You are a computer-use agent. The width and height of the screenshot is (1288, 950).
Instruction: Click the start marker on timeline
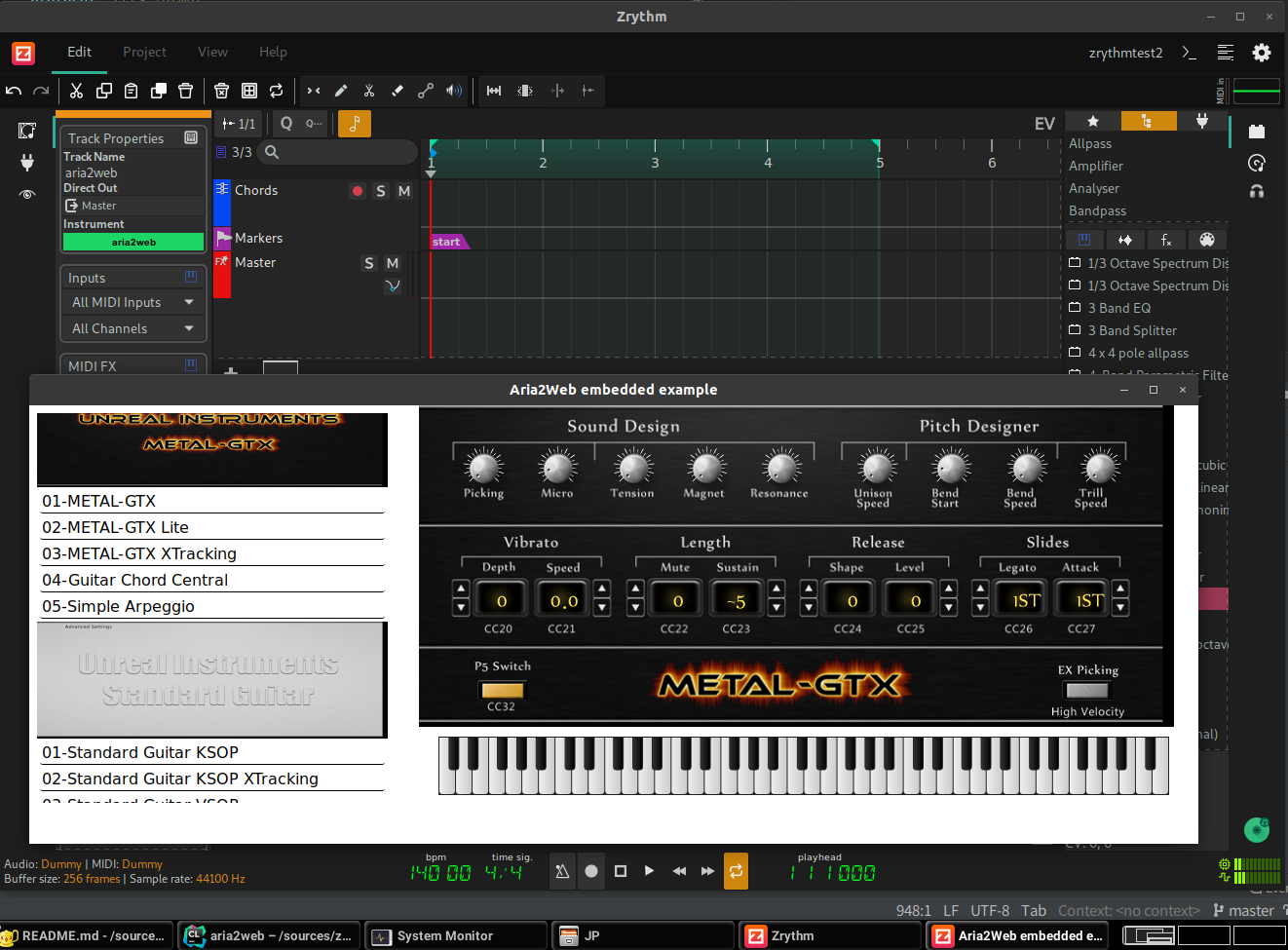click(x=448, y=242)
